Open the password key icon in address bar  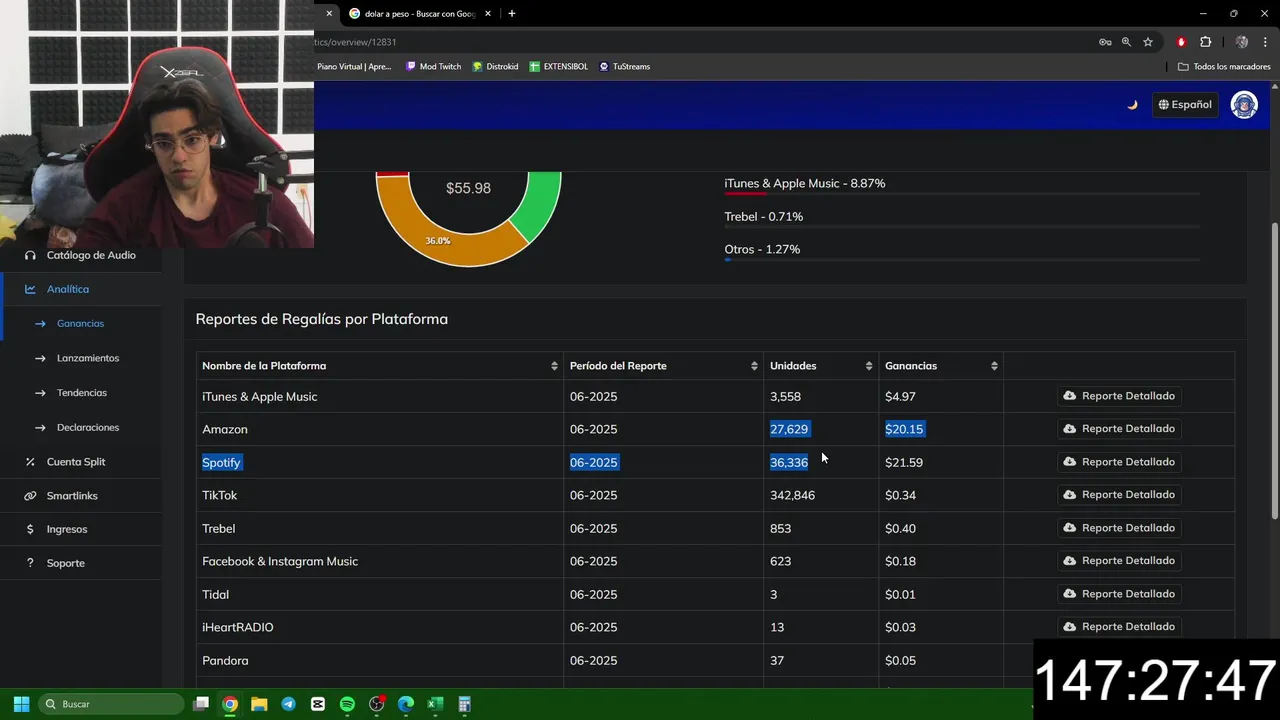pos(1105,42)
